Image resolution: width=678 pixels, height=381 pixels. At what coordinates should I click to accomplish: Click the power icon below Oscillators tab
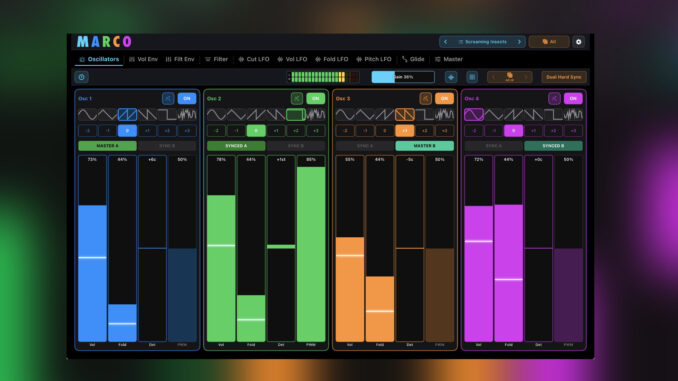(x=82, y=77)
